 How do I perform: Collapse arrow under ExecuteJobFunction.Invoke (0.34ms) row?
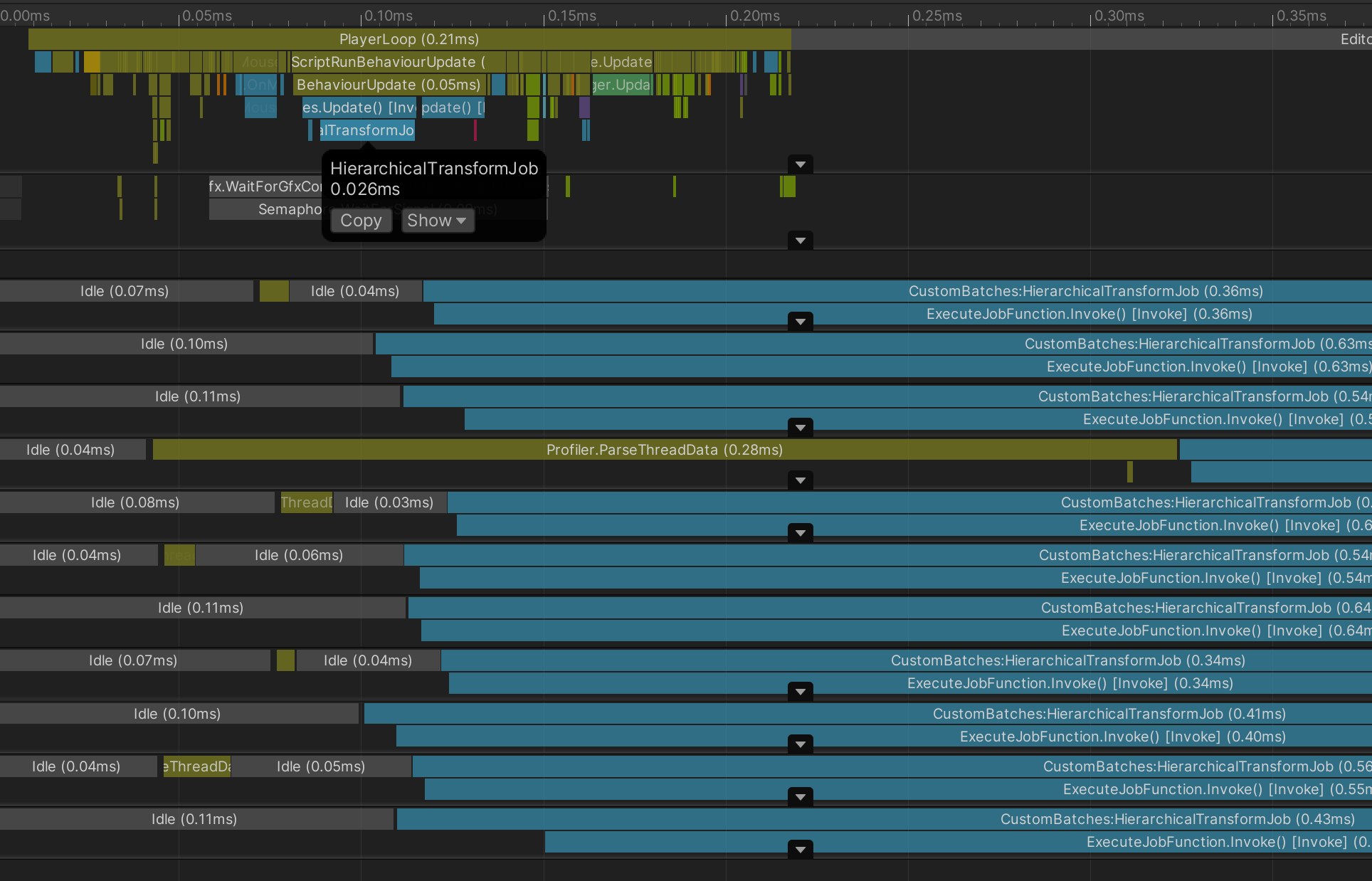[800, 691]
